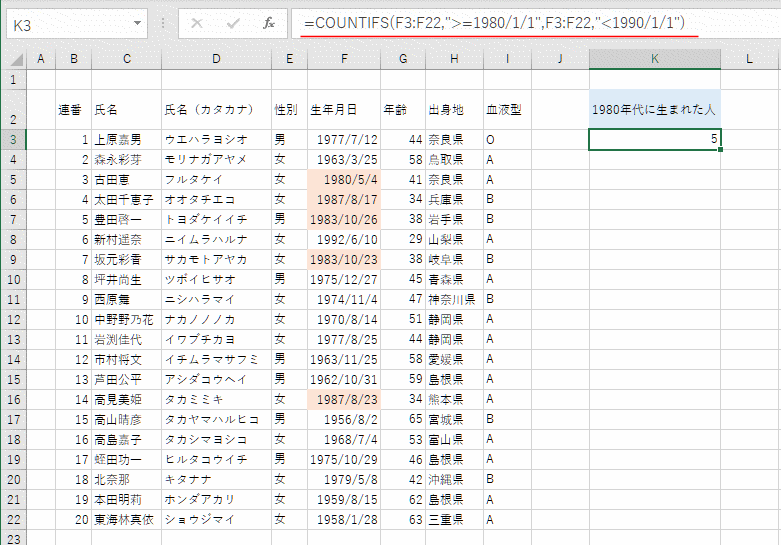Image resolution: width=781 pixels, height=545 pixels.
Task: Select row 9 header
Action: 13,259
